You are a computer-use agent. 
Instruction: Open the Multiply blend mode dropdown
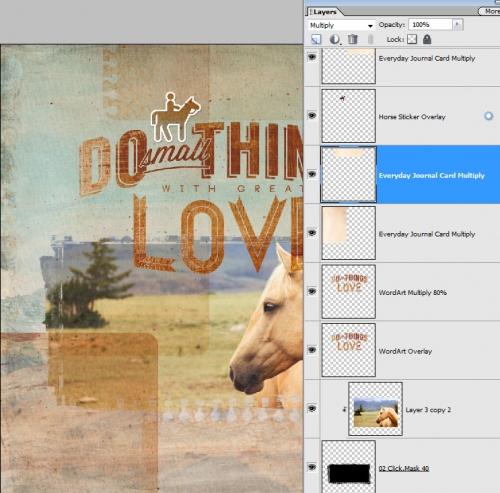tap(341, 25)
